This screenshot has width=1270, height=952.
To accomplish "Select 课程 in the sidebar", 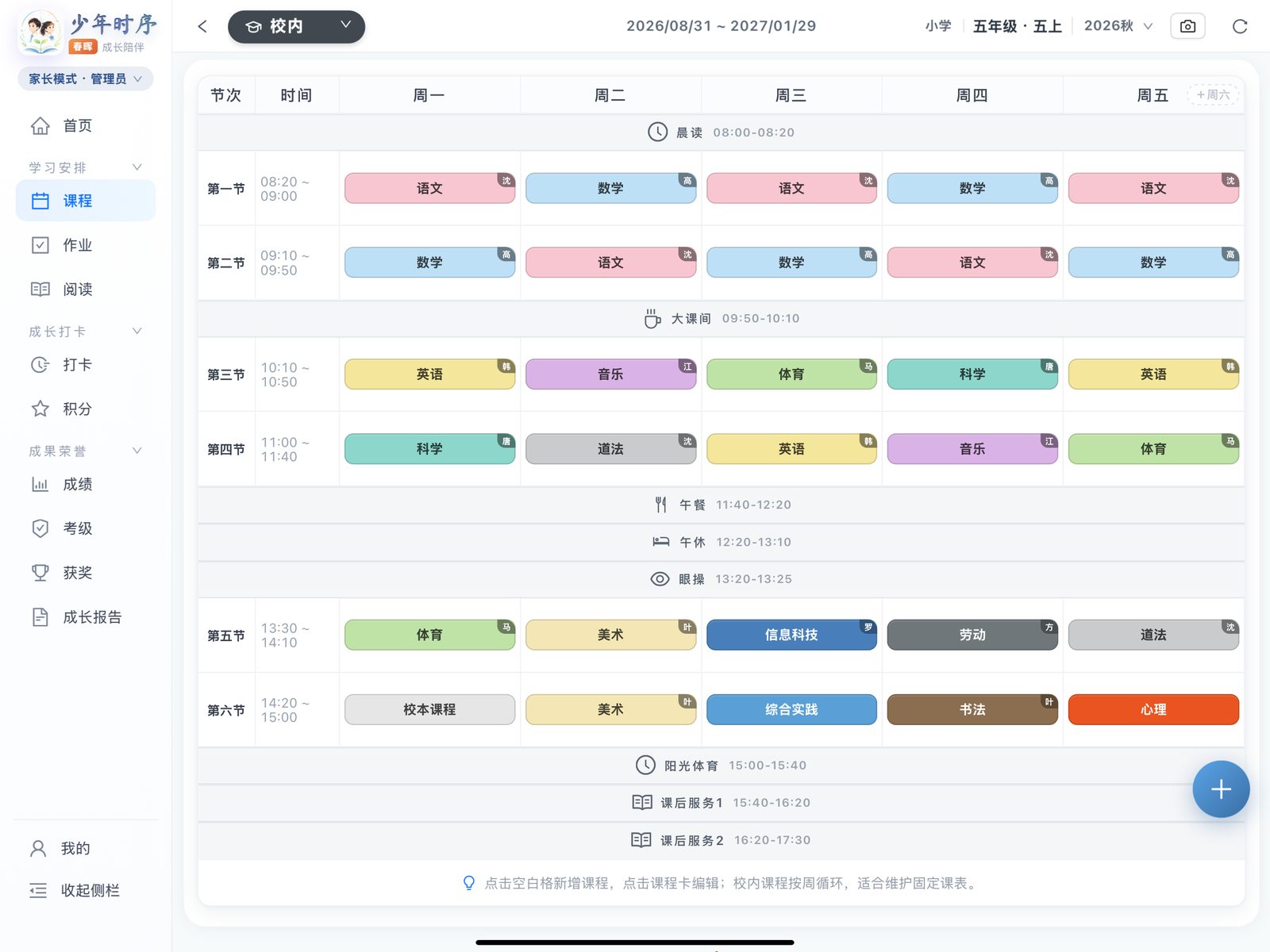I will [x=86, y=201].
